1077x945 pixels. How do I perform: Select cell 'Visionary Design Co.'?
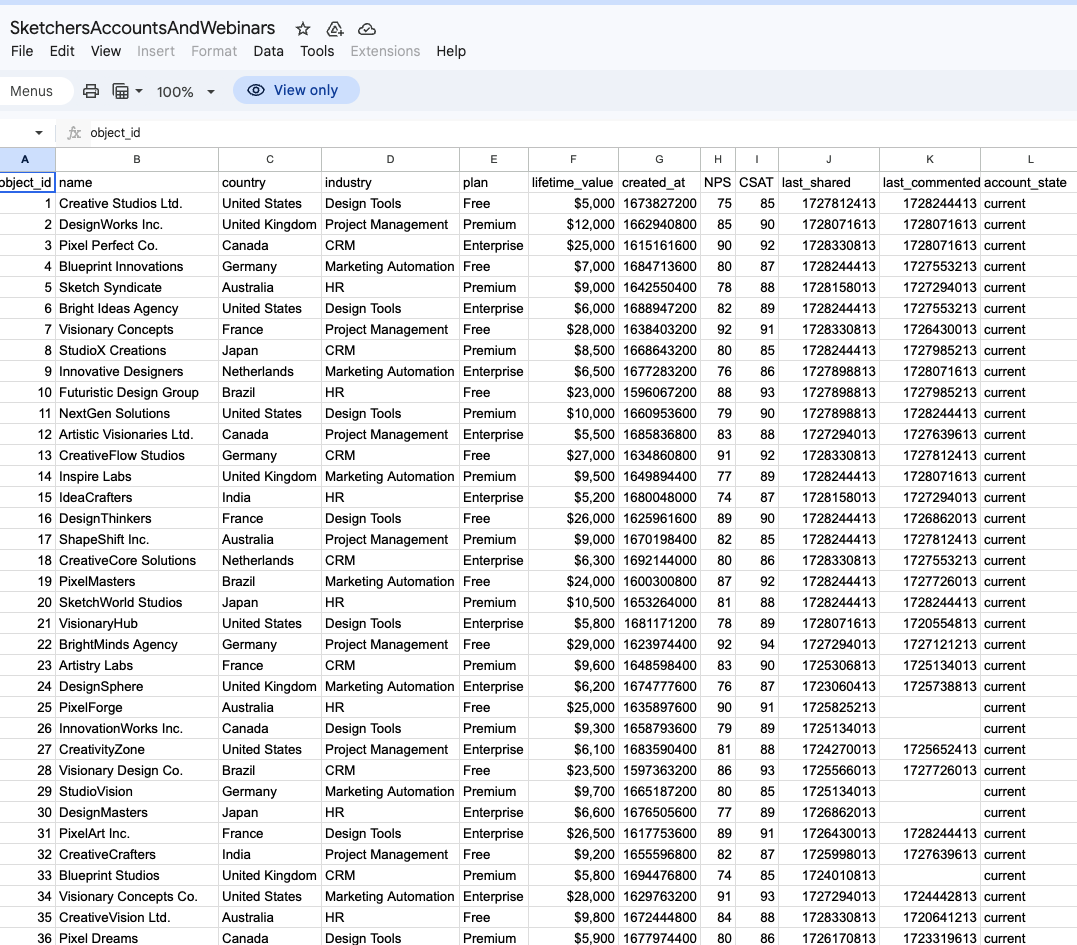tap(137, 771)
